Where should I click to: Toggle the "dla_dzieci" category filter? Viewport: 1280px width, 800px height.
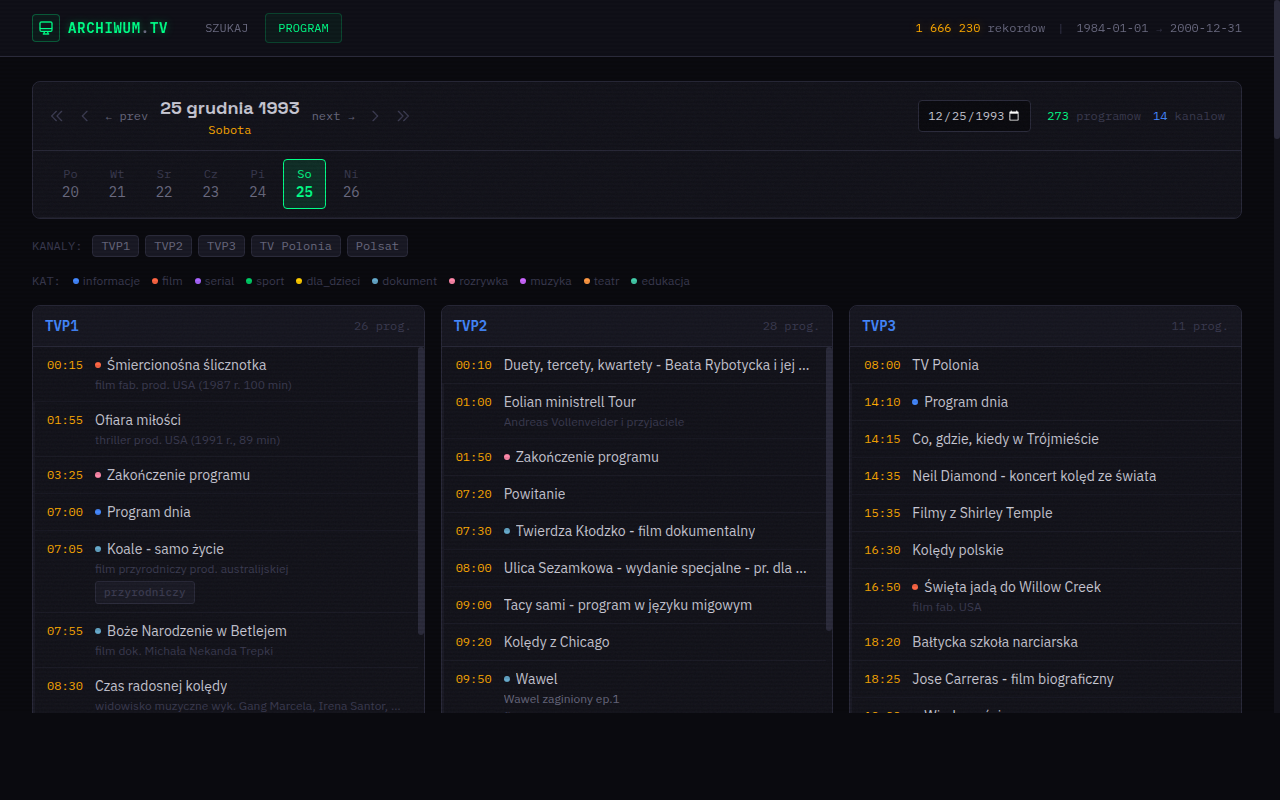pos(328,281)
